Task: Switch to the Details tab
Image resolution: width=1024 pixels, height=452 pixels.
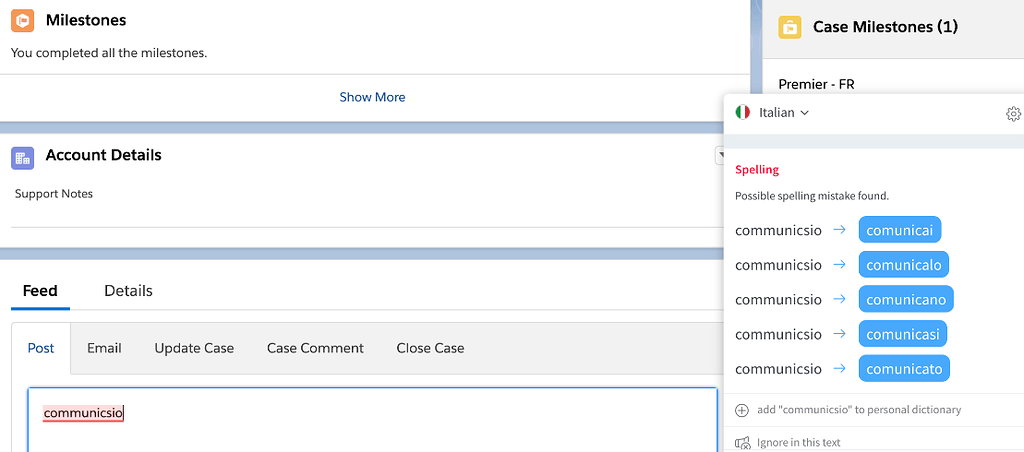Action: click(x=129, y=291)
